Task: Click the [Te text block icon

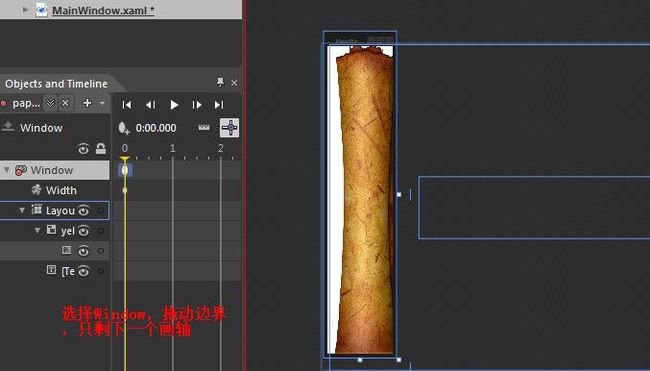Action: 51,270
